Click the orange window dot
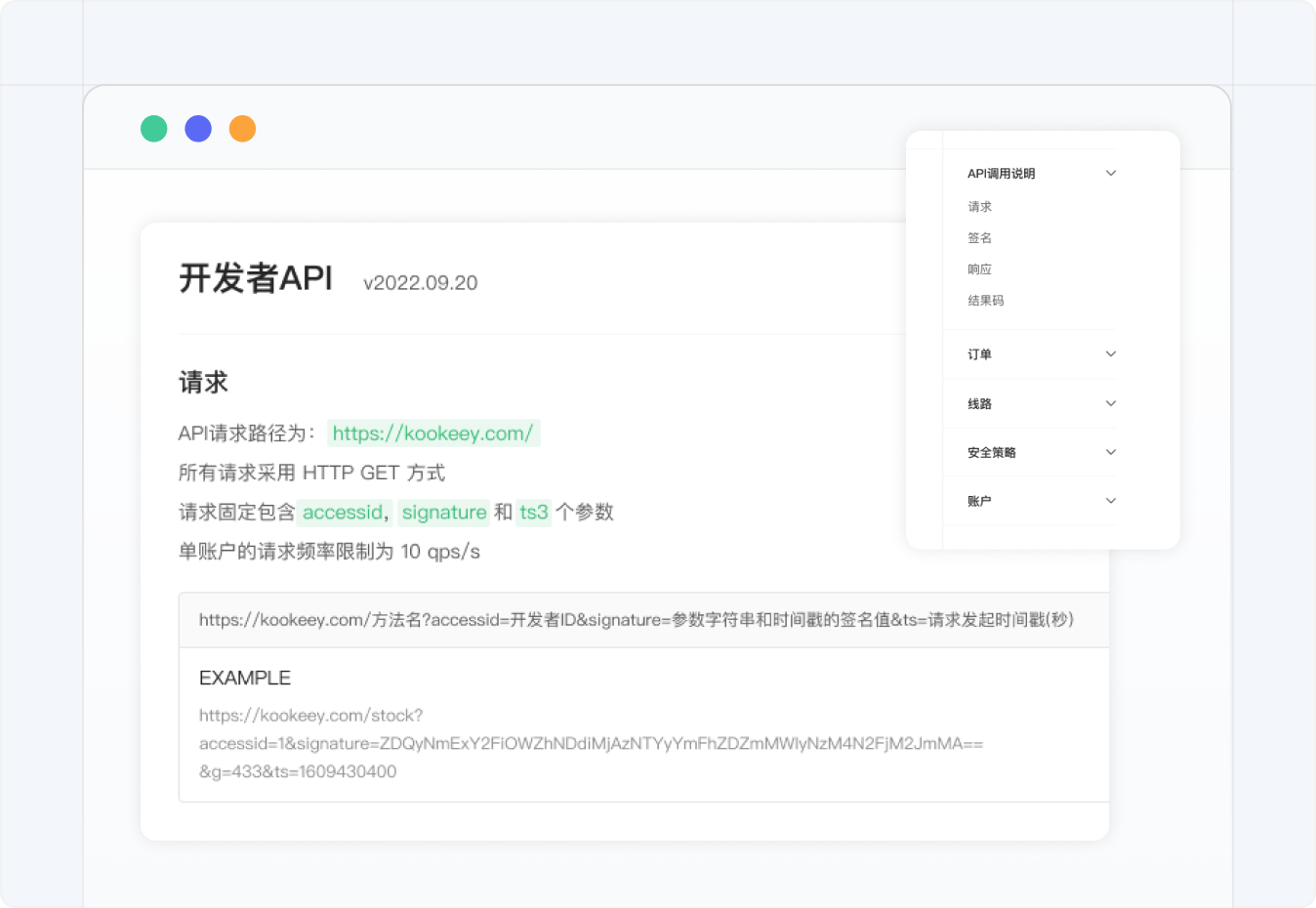The image size is (1316, 908). tap(242, 129)
